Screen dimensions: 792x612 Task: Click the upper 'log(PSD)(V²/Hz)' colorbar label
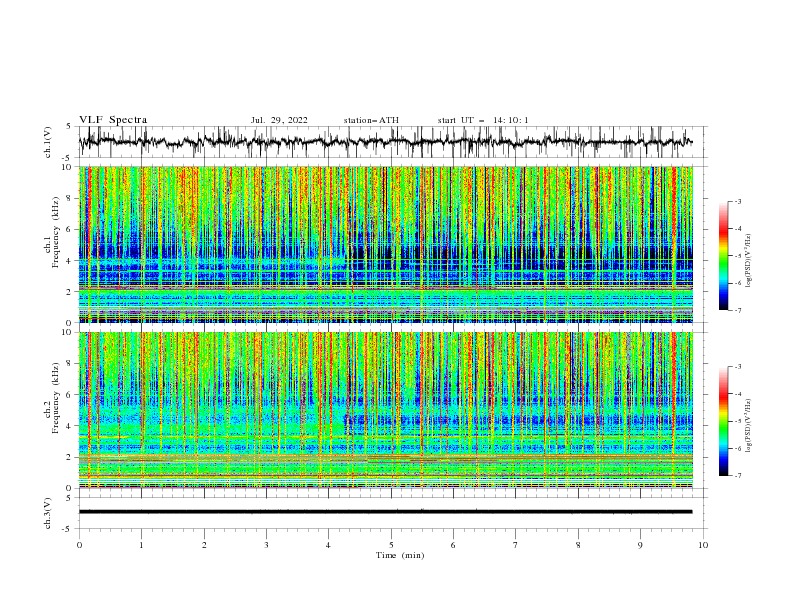point(748,261)
